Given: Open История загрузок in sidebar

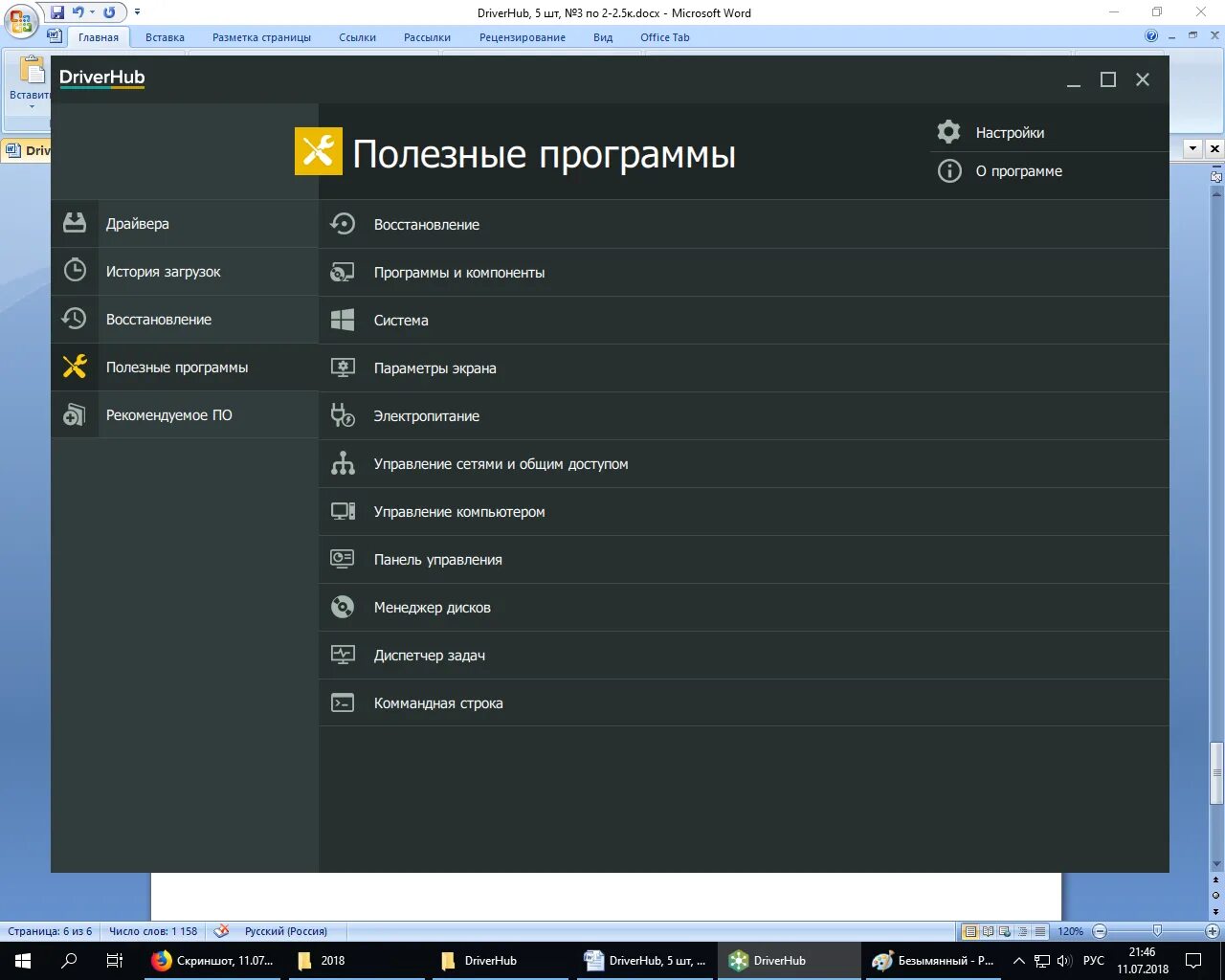Looking at the screenshot, I should [x=185, y=271].
